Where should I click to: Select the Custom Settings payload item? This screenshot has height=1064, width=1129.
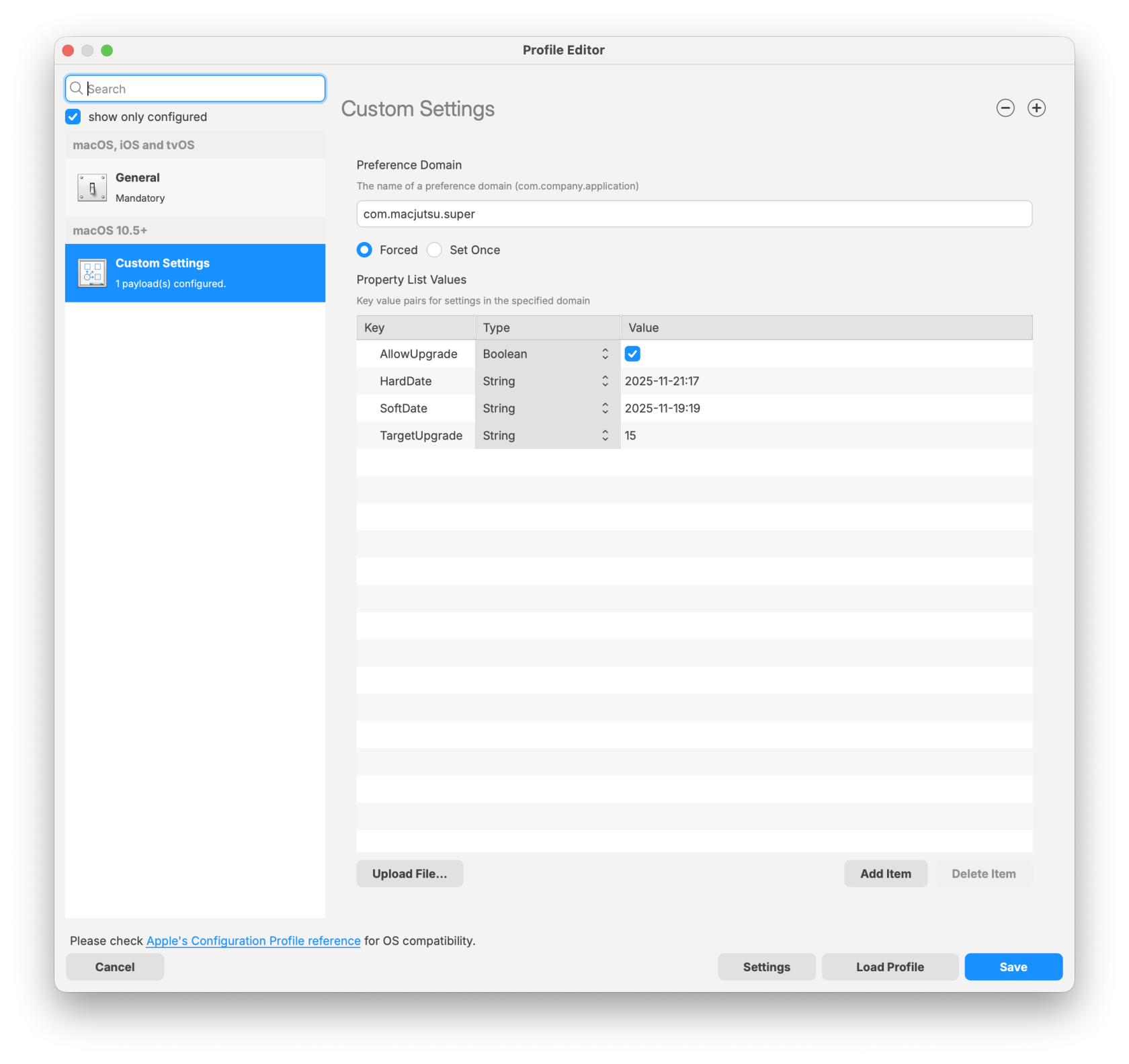click(x=195, y=273)
